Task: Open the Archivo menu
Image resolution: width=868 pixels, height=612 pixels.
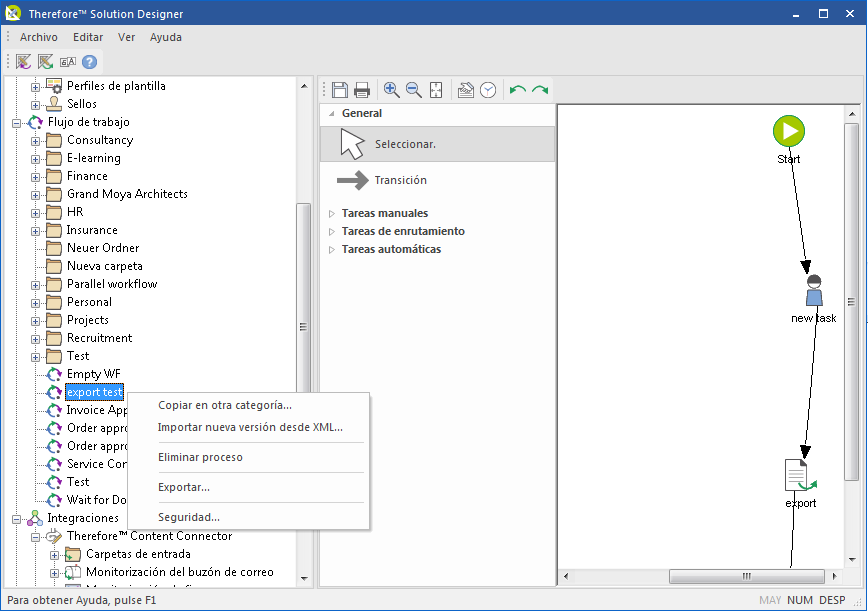Action: (x=39, y=37)
